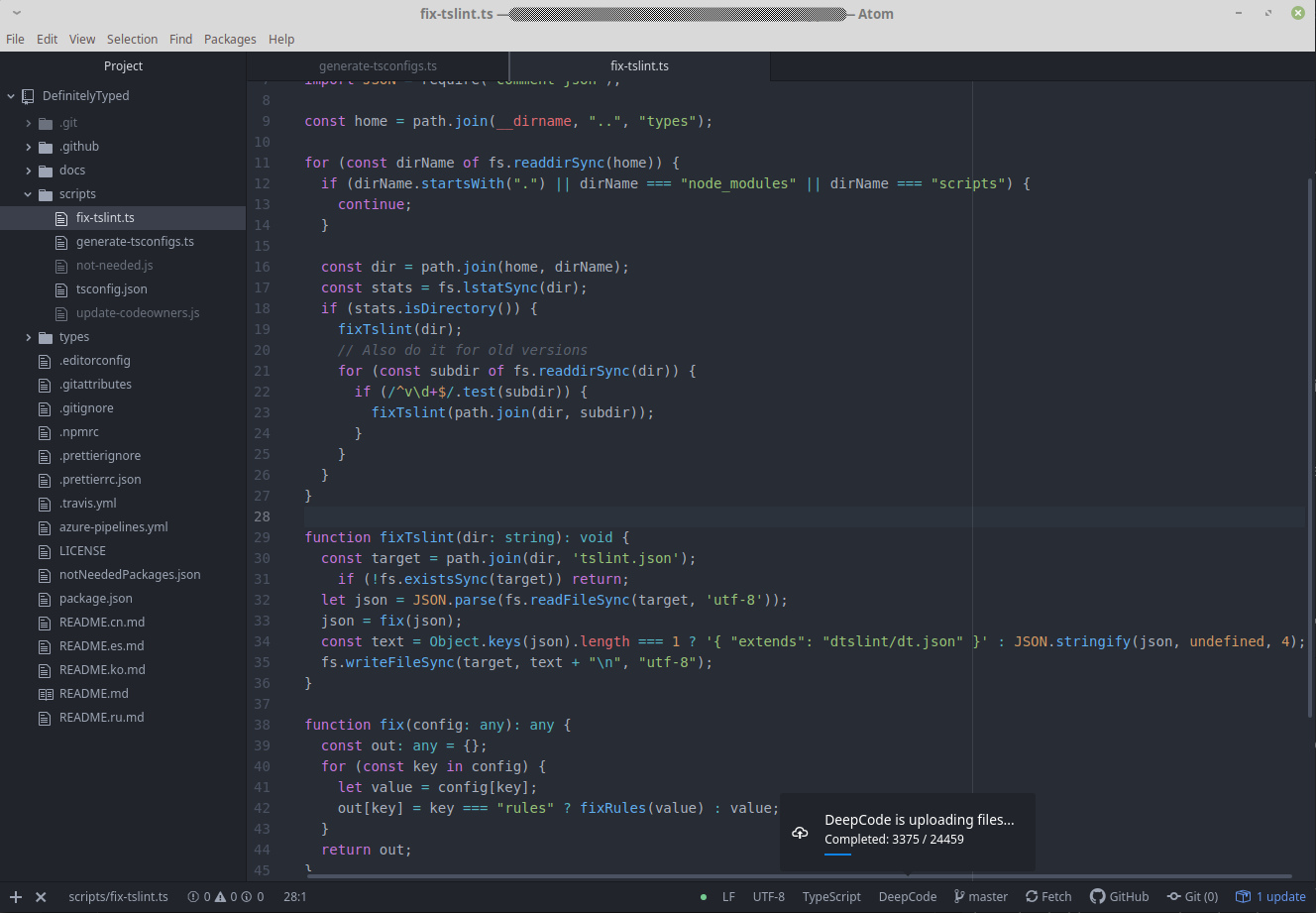
Task: Click the error count icon in status bar
Action: pyautogui.click(x=193, y=896)
